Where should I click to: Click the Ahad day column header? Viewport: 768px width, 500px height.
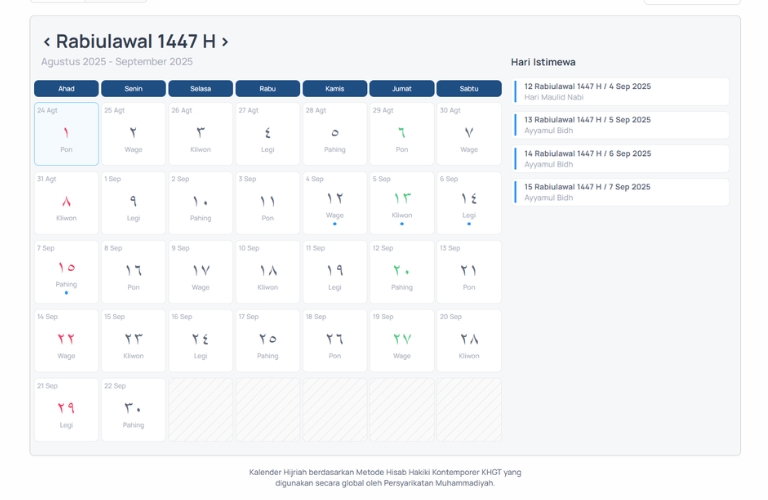coord(66,89)
